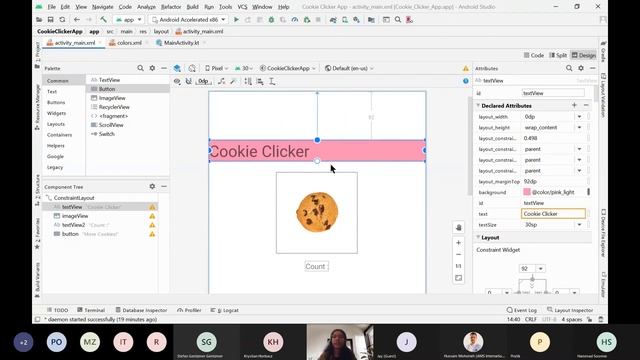Remove declared attribute with minus icon
Image resolution: width=640 pixels, height=360 pixels.
pos(586,105)
